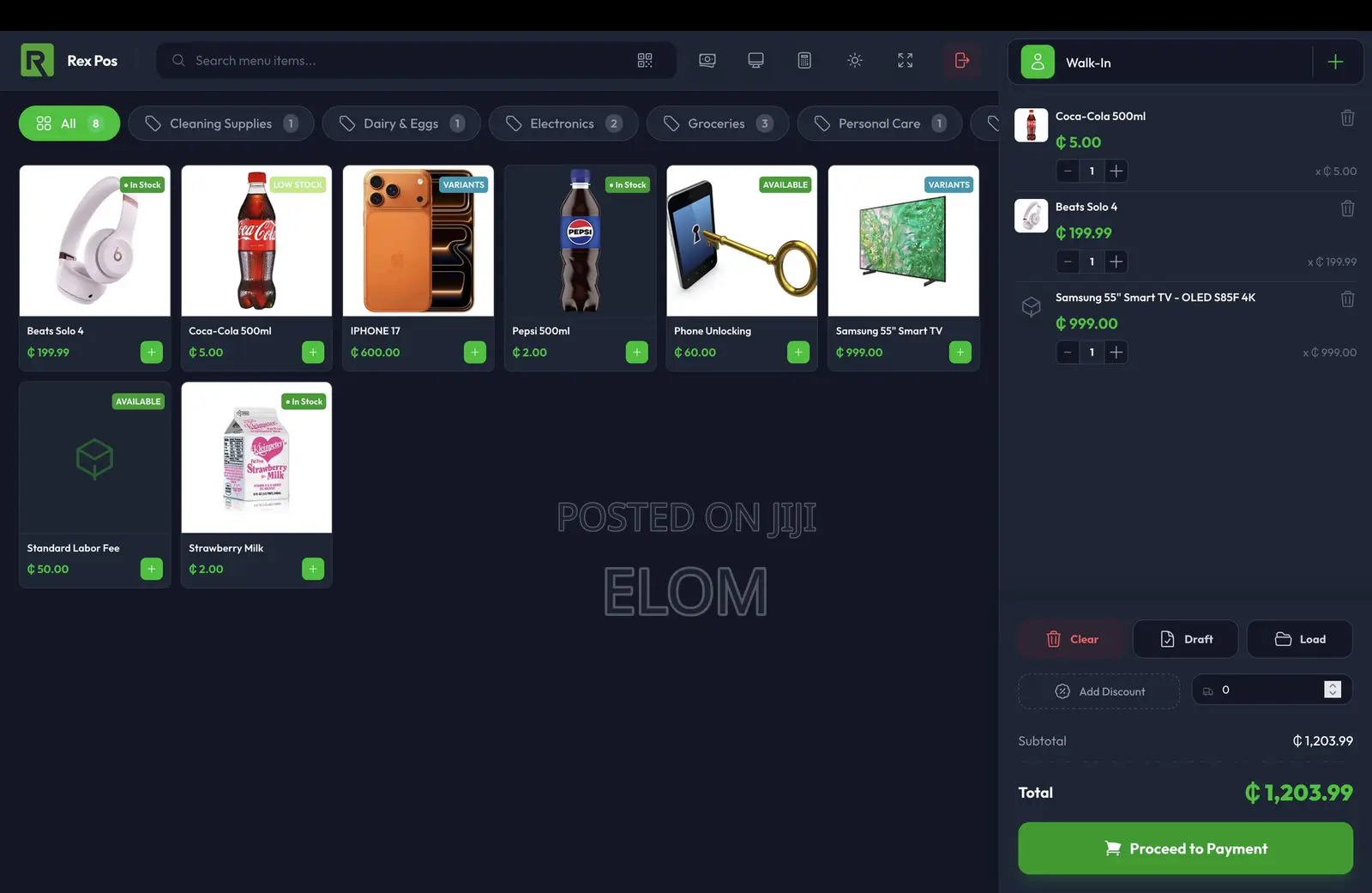The width and height of the screenshot is (1372, 893).
Task: Remove Samsung 55" Smart TV from cart
Action: (1348, 299)
